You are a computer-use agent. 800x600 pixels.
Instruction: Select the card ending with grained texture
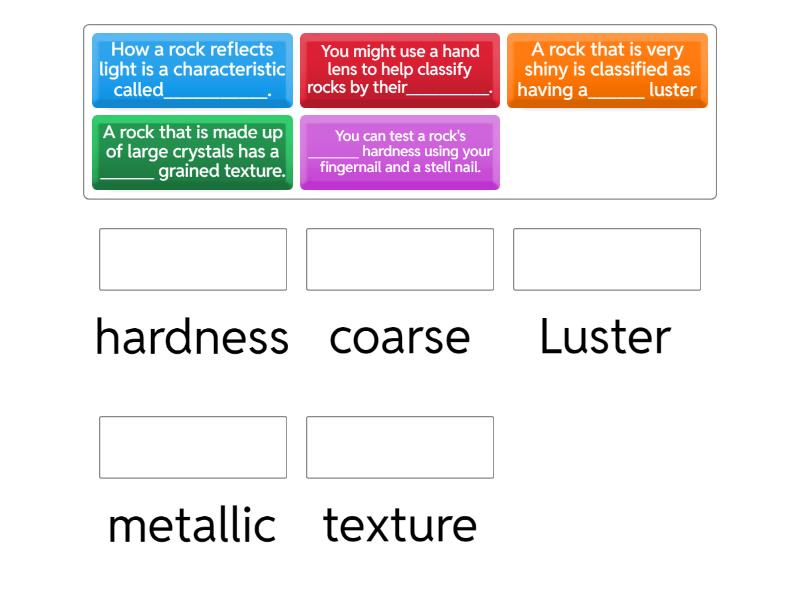(192, 152)
